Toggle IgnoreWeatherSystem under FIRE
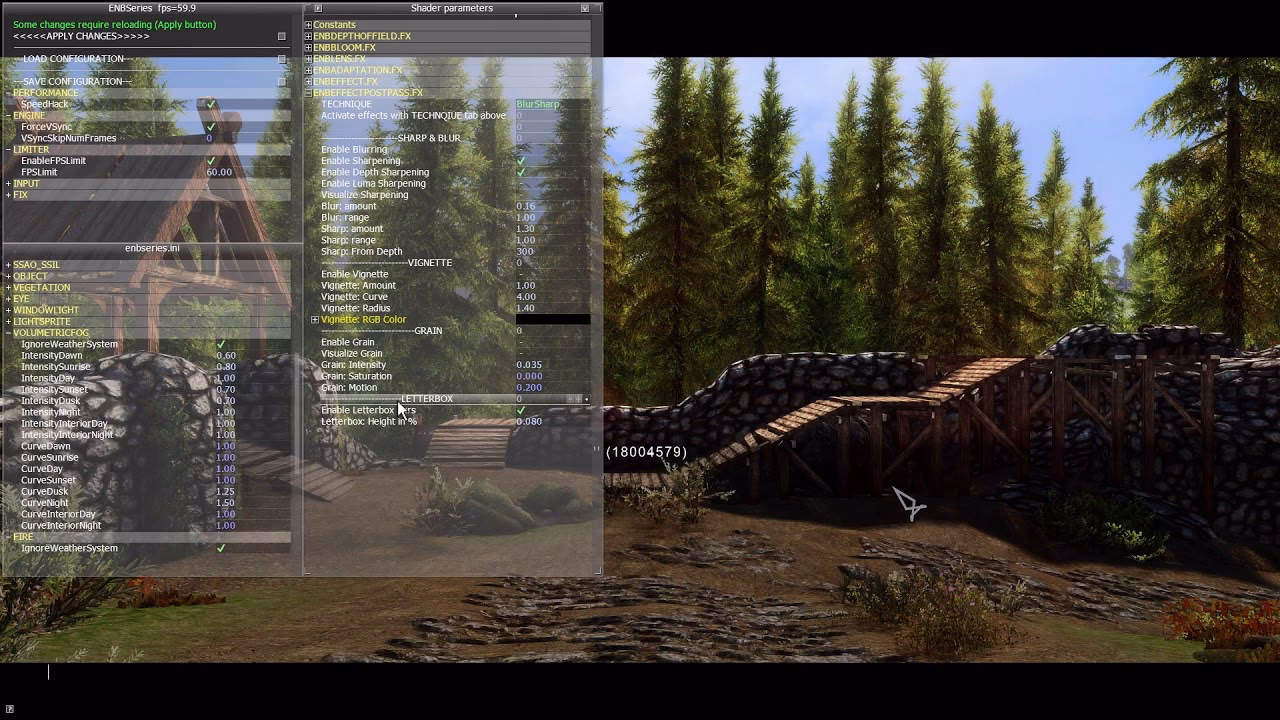This screenshot has height=720, width=1280. [221, 548]
